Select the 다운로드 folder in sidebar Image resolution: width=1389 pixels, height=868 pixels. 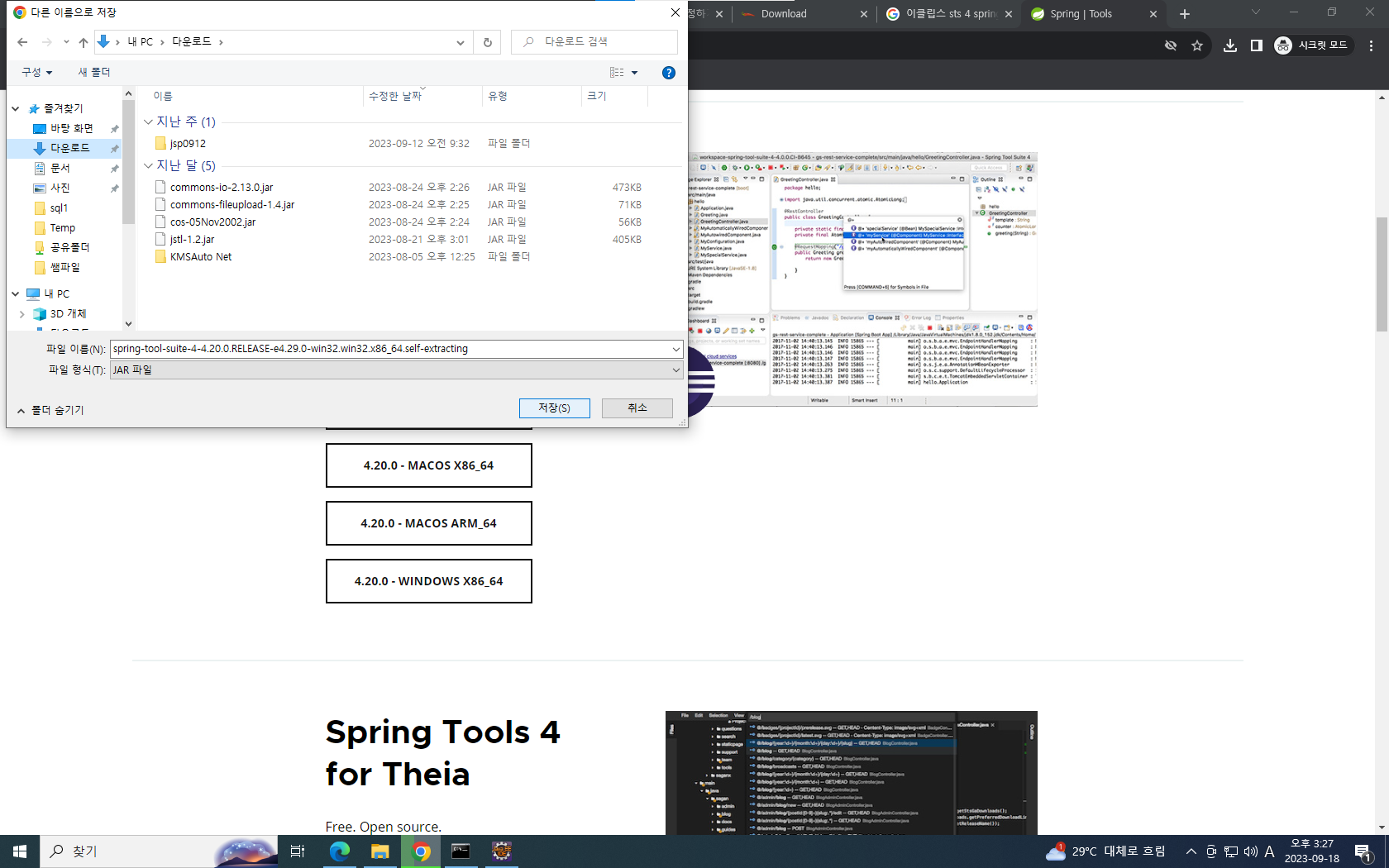(70, 148)
